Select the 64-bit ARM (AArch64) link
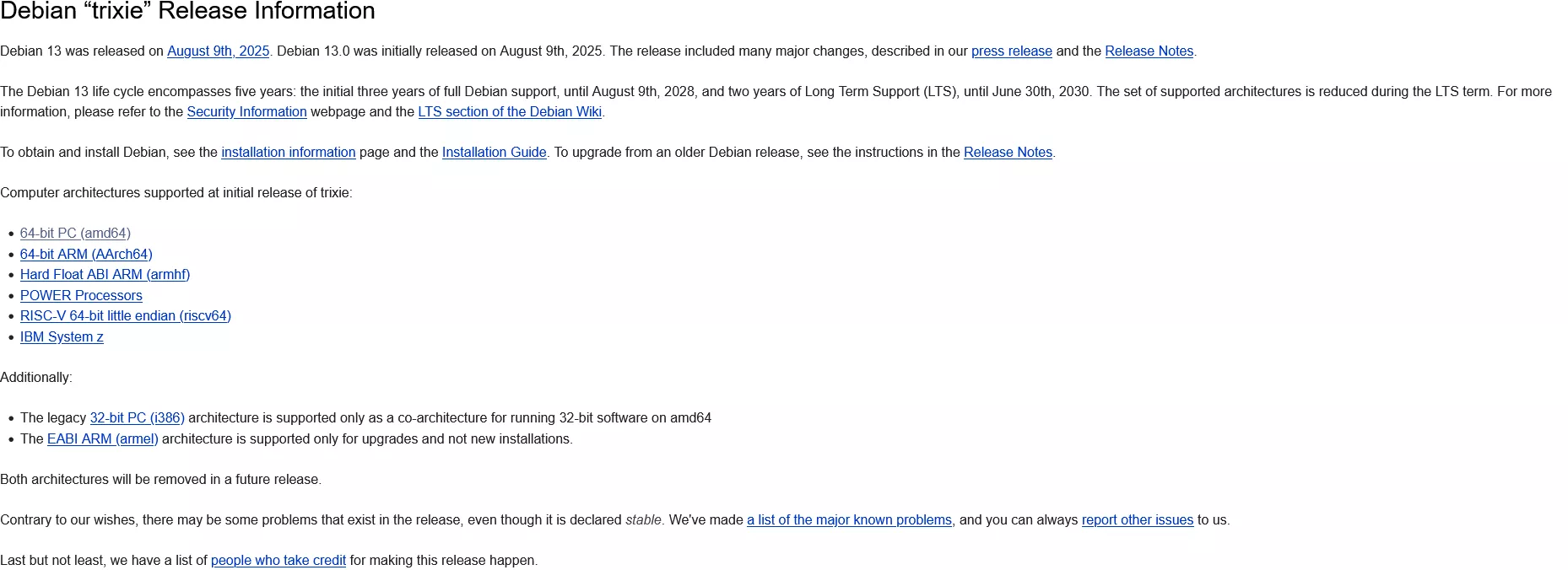This screenshot has height=570, width=1568. (x=86, y=255)
